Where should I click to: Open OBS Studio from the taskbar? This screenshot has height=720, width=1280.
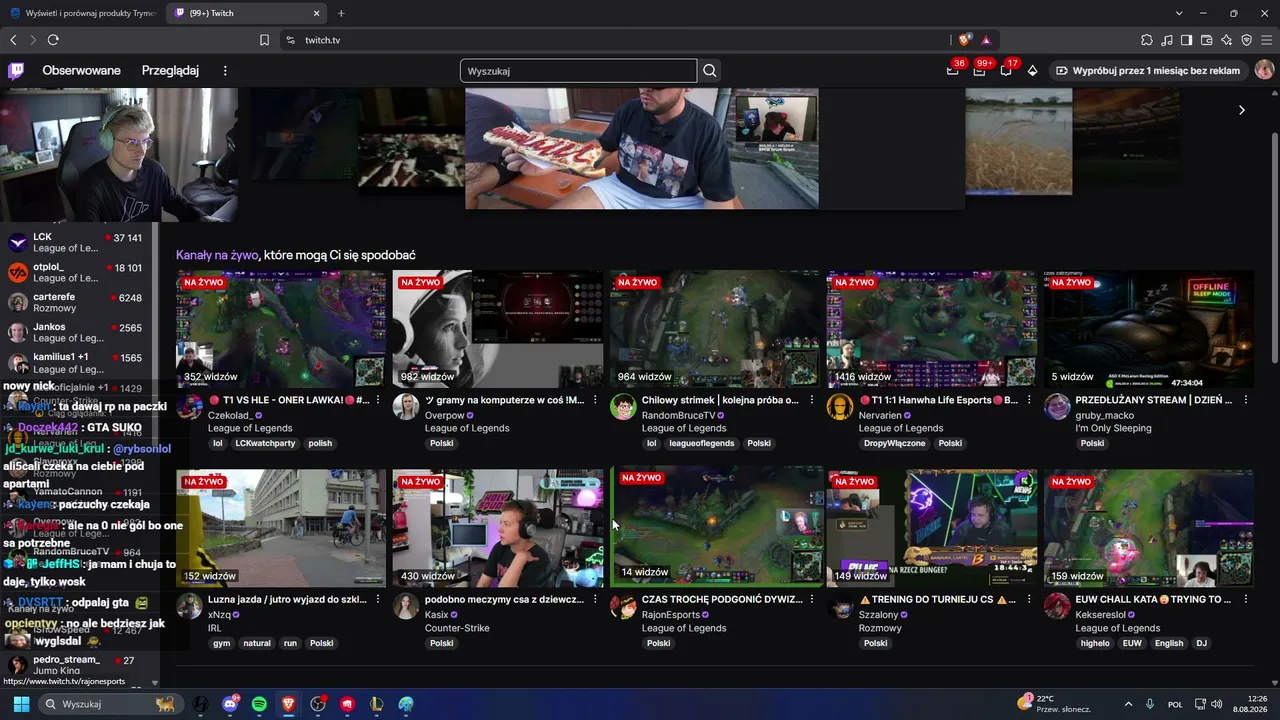coord(318,704)
